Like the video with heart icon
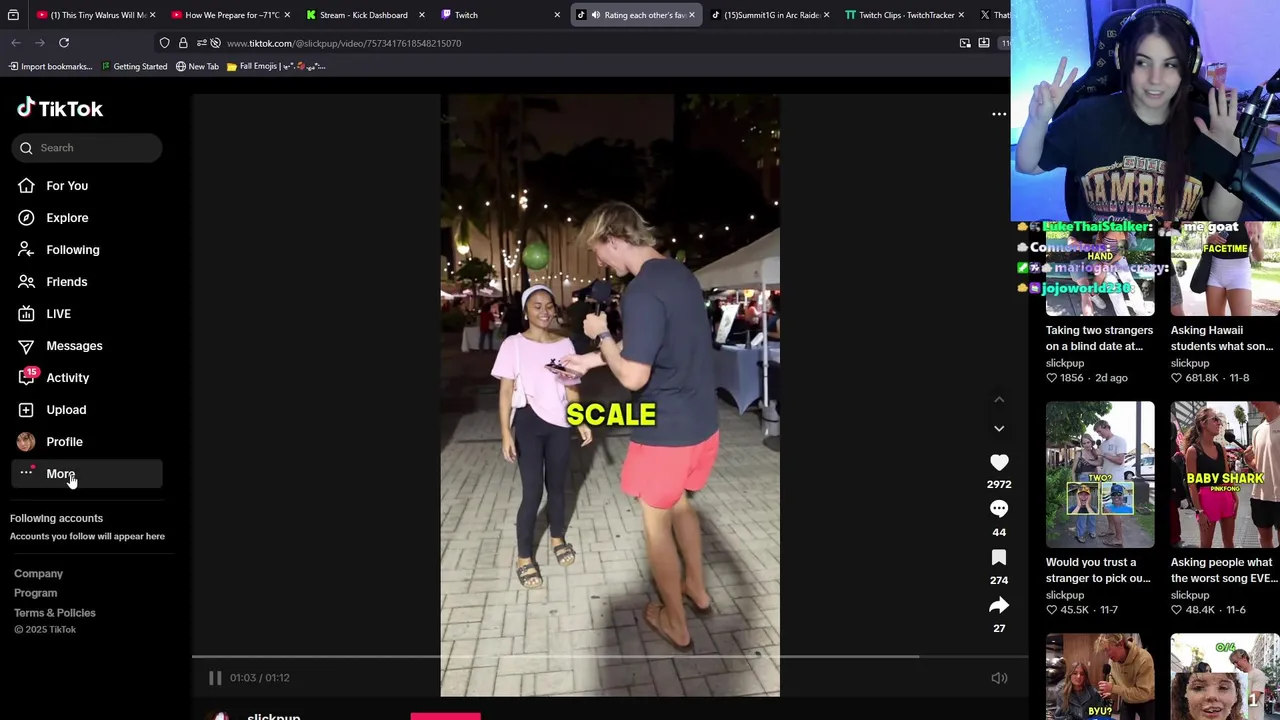Viewport: 1280px width, 720px height. point(999,463)
